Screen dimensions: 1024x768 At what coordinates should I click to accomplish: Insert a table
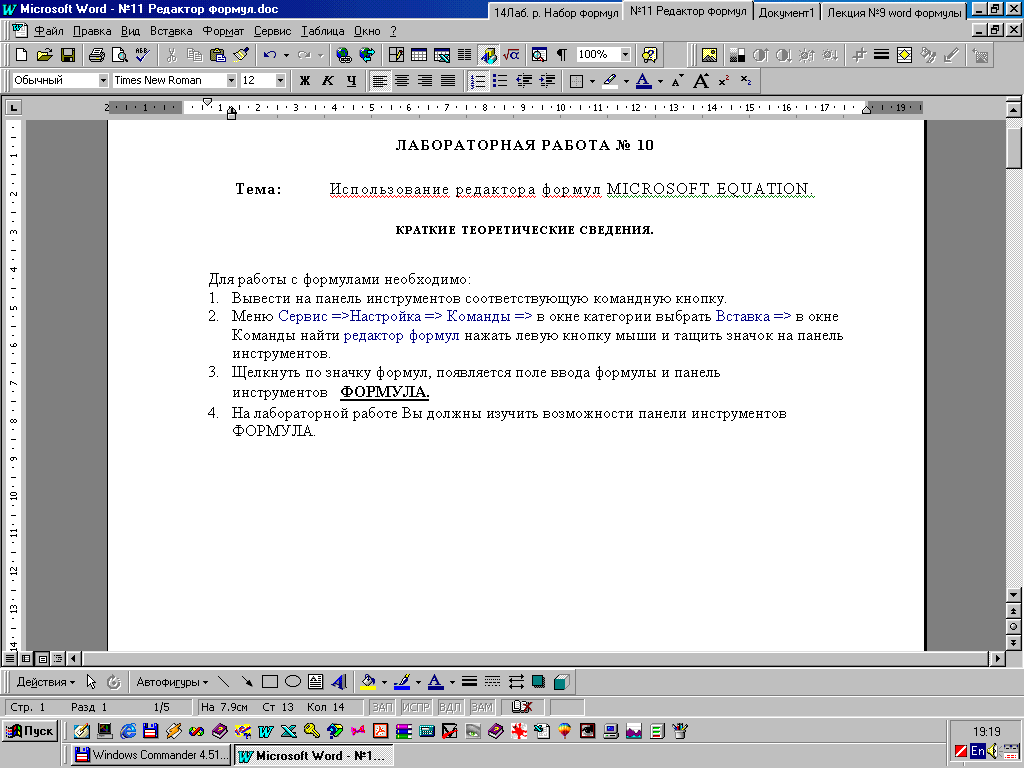tap(419, 55)
